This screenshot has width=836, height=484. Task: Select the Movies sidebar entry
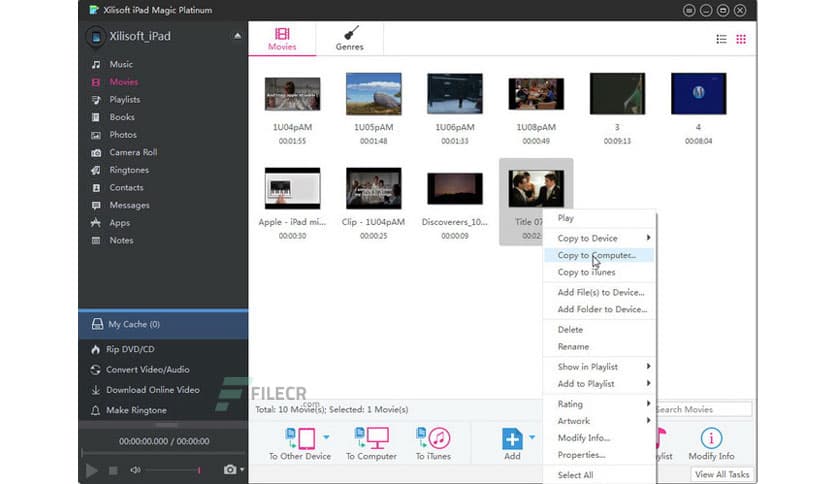(123, 82)
